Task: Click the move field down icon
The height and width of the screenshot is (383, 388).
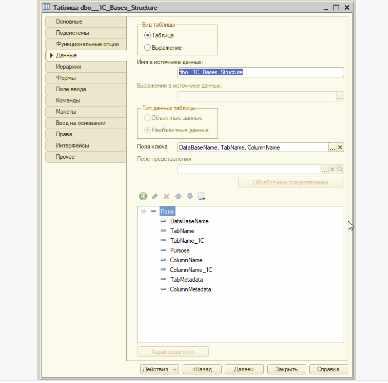Action: click(190, 196)
